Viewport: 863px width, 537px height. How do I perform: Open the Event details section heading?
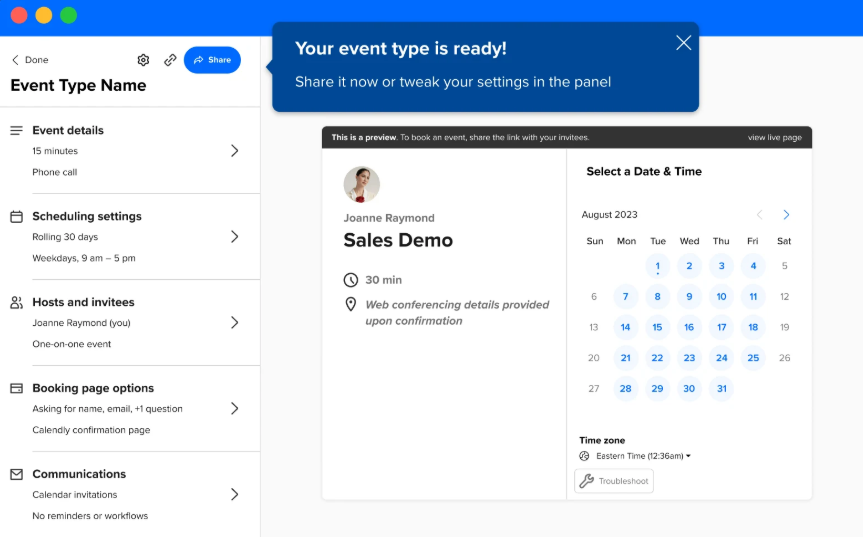(x=68, y=130)
